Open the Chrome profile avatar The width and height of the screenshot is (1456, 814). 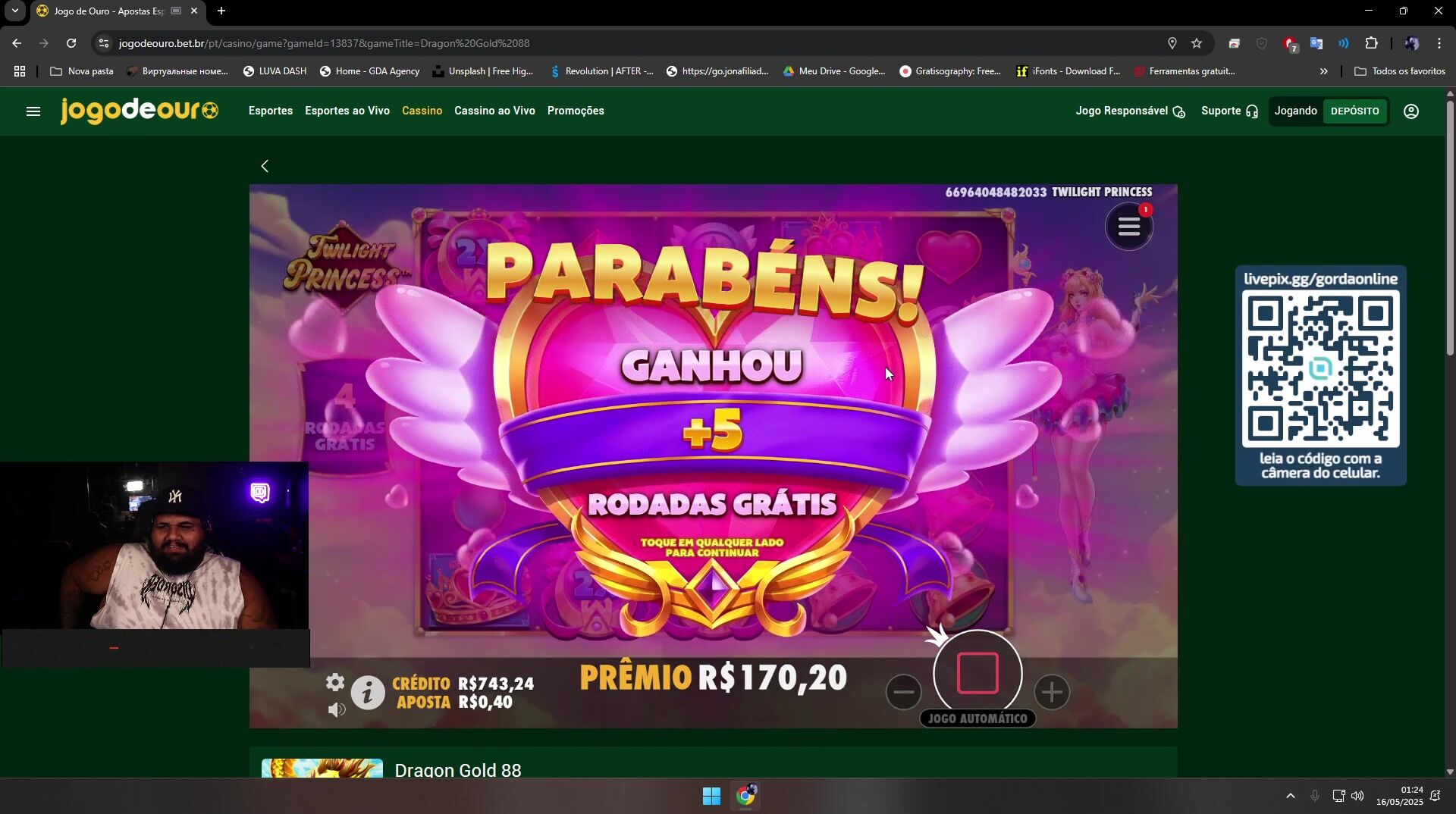click(1411, 43)
